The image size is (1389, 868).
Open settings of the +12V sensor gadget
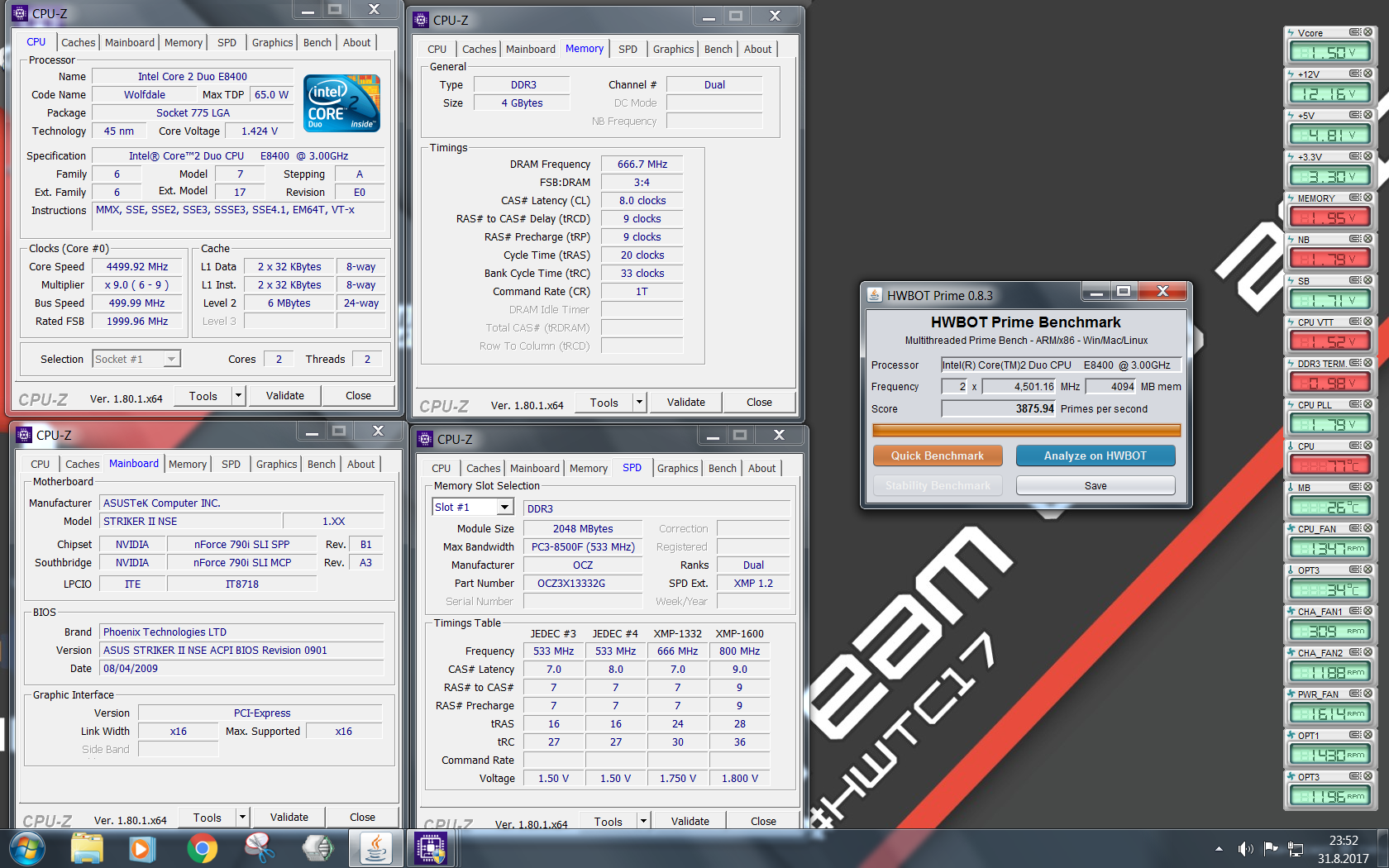[1354, 74]
